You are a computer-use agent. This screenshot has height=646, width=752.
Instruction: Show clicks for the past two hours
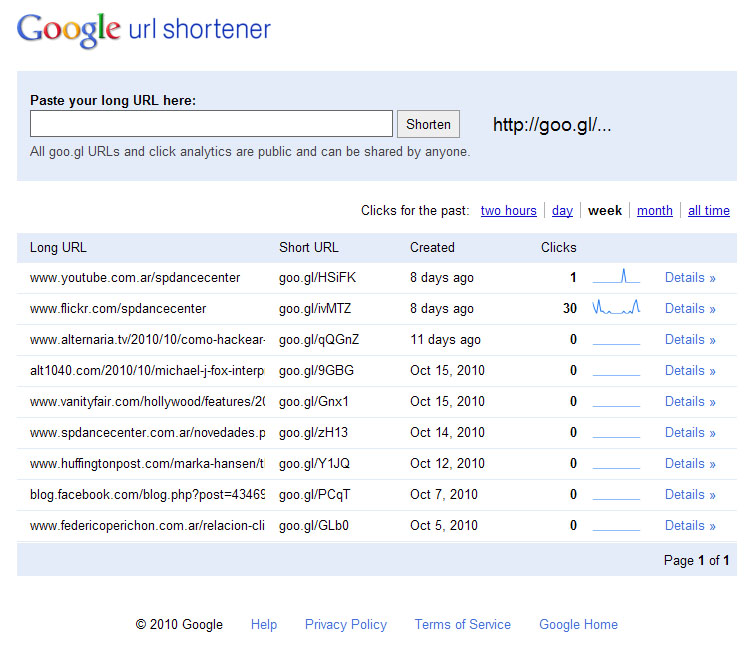[508, 211]
